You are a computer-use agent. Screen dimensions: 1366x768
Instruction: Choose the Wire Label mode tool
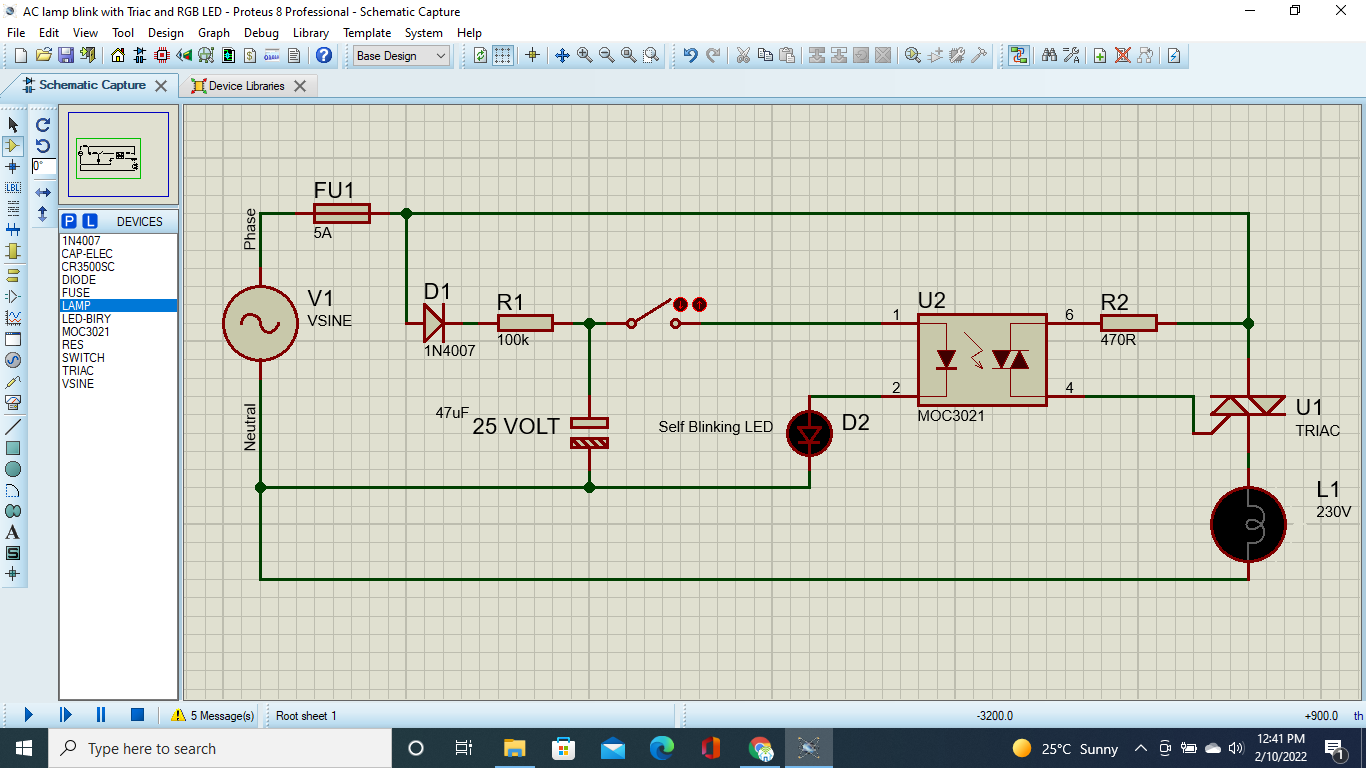click(x=13, y=188)
